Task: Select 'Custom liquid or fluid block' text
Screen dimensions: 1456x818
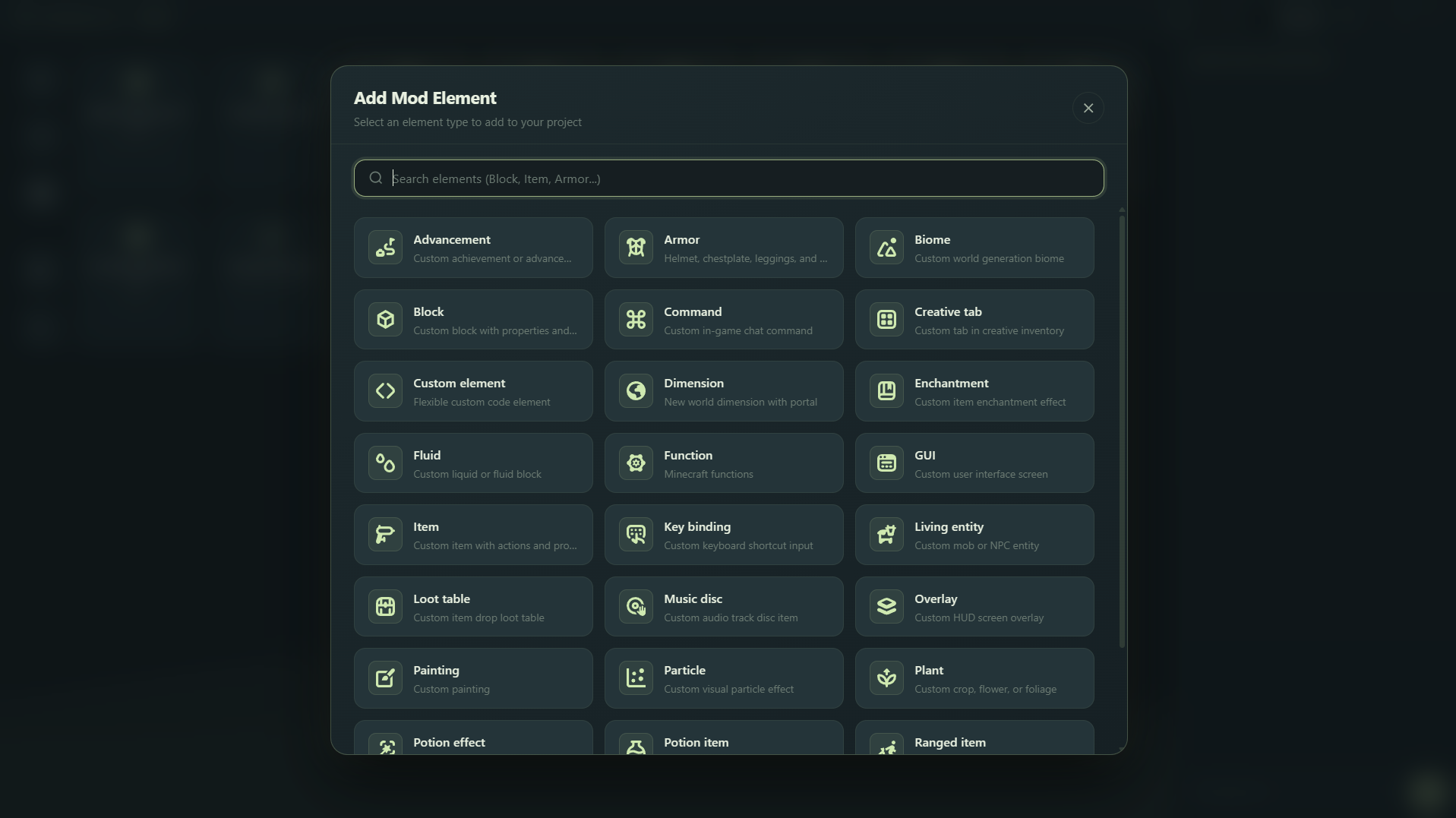Action: (x=477, y=475)
